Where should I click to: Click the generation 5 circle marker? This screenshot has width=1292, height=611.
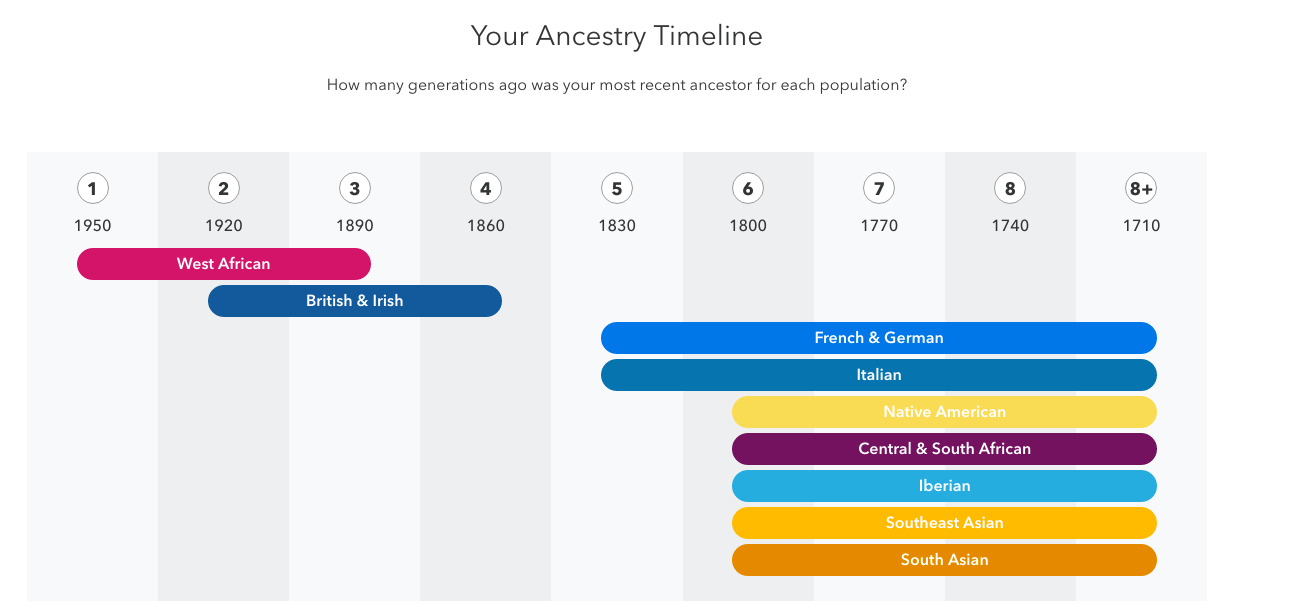616,188
